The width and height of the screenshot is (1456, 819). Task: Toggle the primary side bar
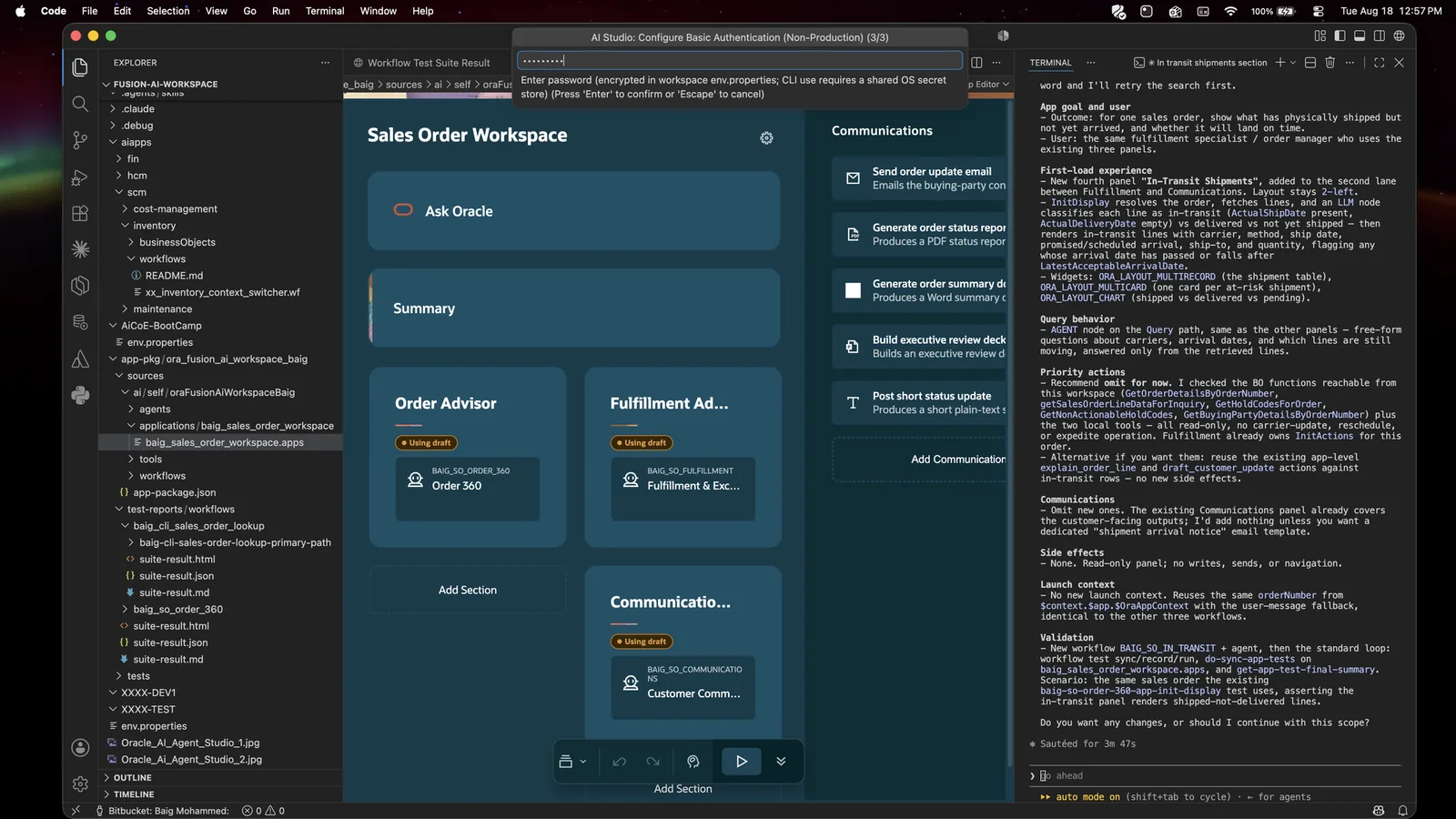point(1340,35)
